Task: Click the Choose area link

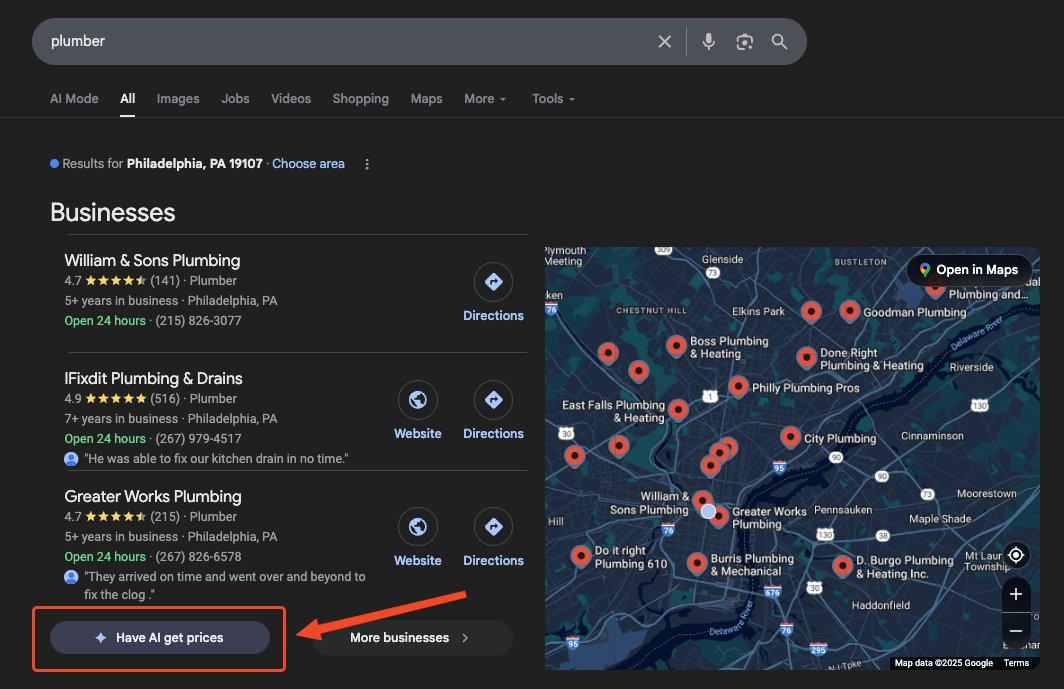Action: tap(308, 164)
